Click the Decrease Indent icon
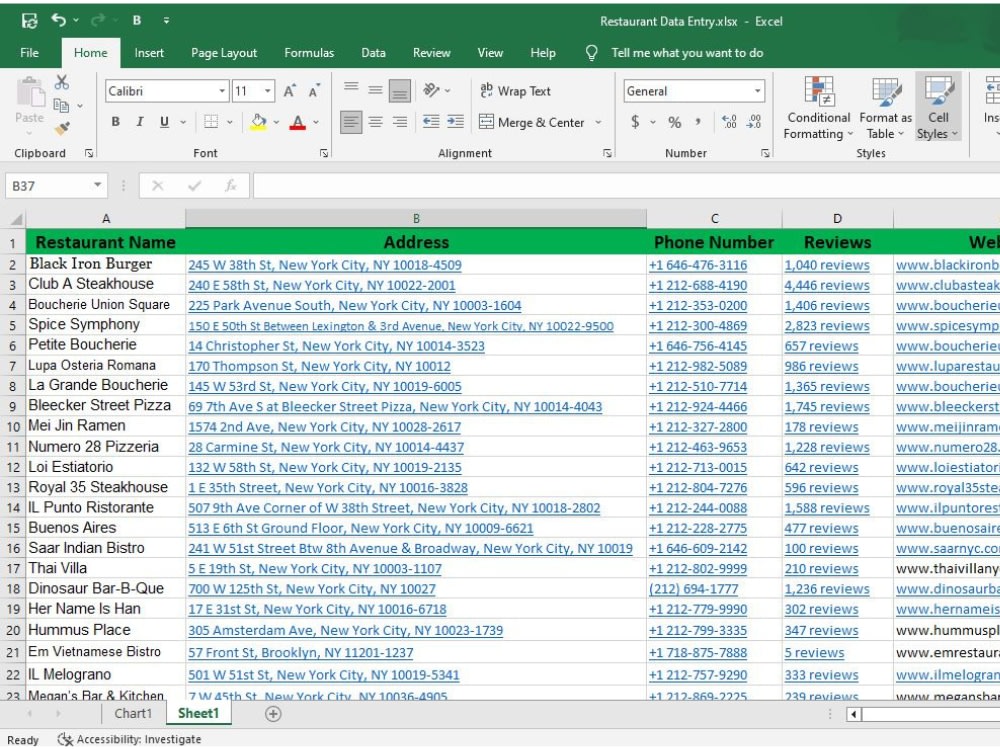This screenshot has width=1000, height=750. (x=431, y=122)
